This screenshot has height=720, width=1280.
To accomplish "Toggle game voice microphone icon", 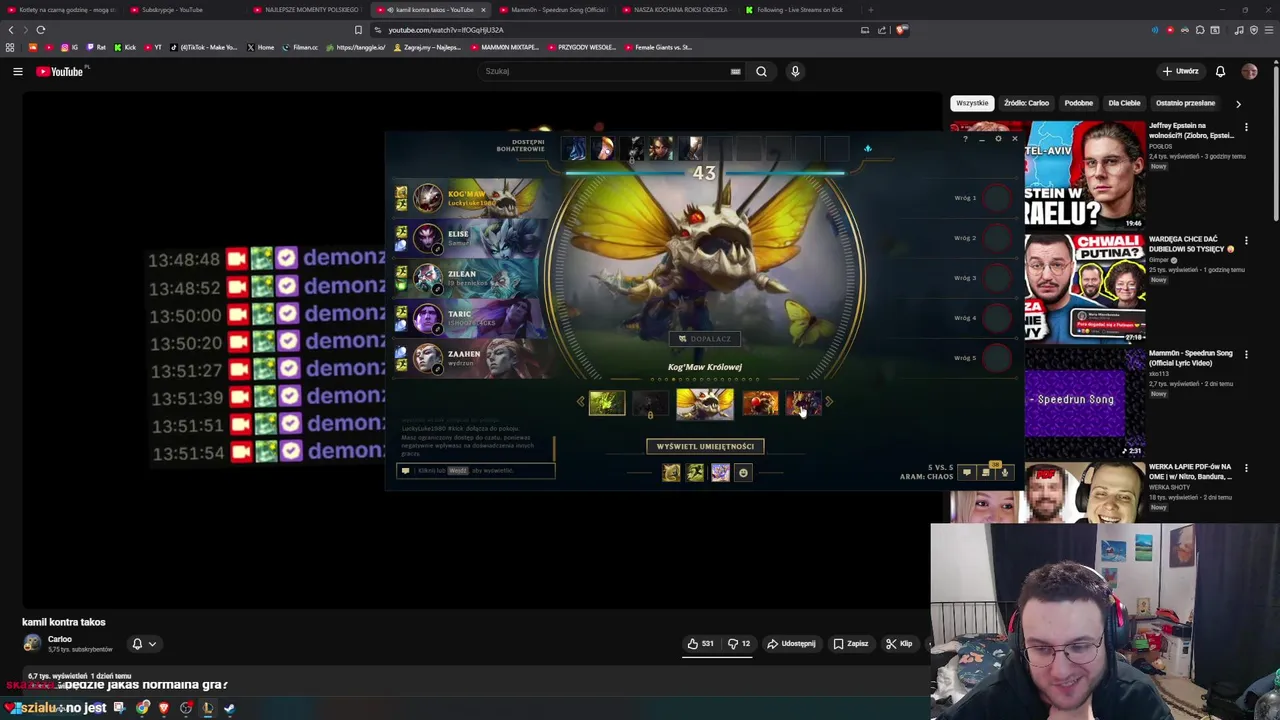I will pyautogui.click(x=1004, y=472).
